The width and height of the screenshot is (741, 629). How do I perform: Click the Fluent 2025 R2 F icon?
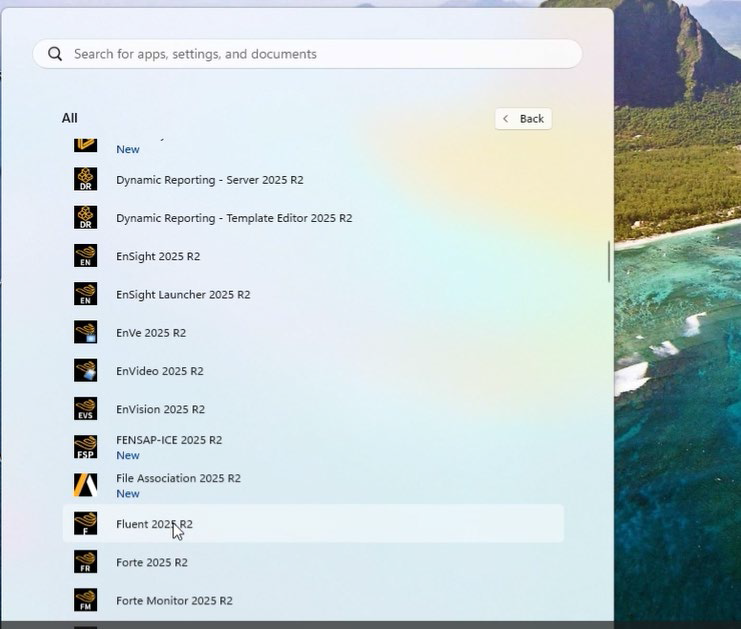pos(86,524)
